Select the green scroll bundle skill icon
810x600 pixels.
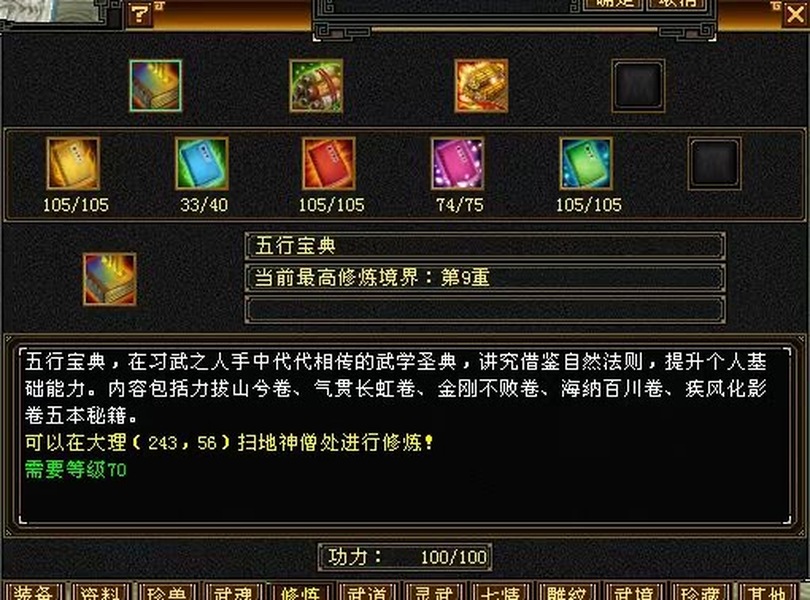316,85
